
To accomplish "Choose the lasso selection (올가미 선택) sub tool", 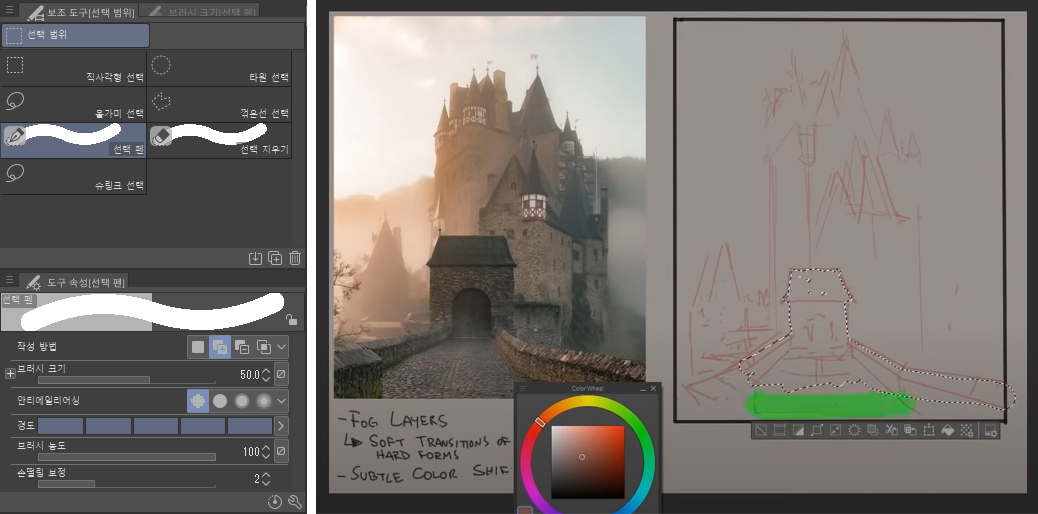I will [x=74, y=103].
